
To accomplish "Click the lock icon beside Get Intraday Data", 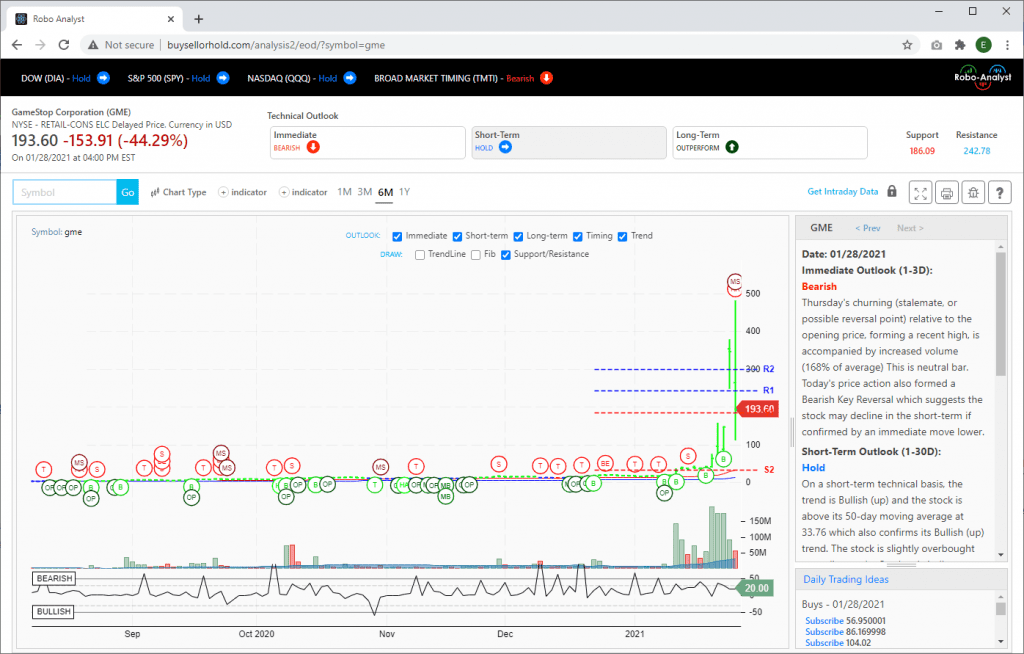I will tap(892, 191).
